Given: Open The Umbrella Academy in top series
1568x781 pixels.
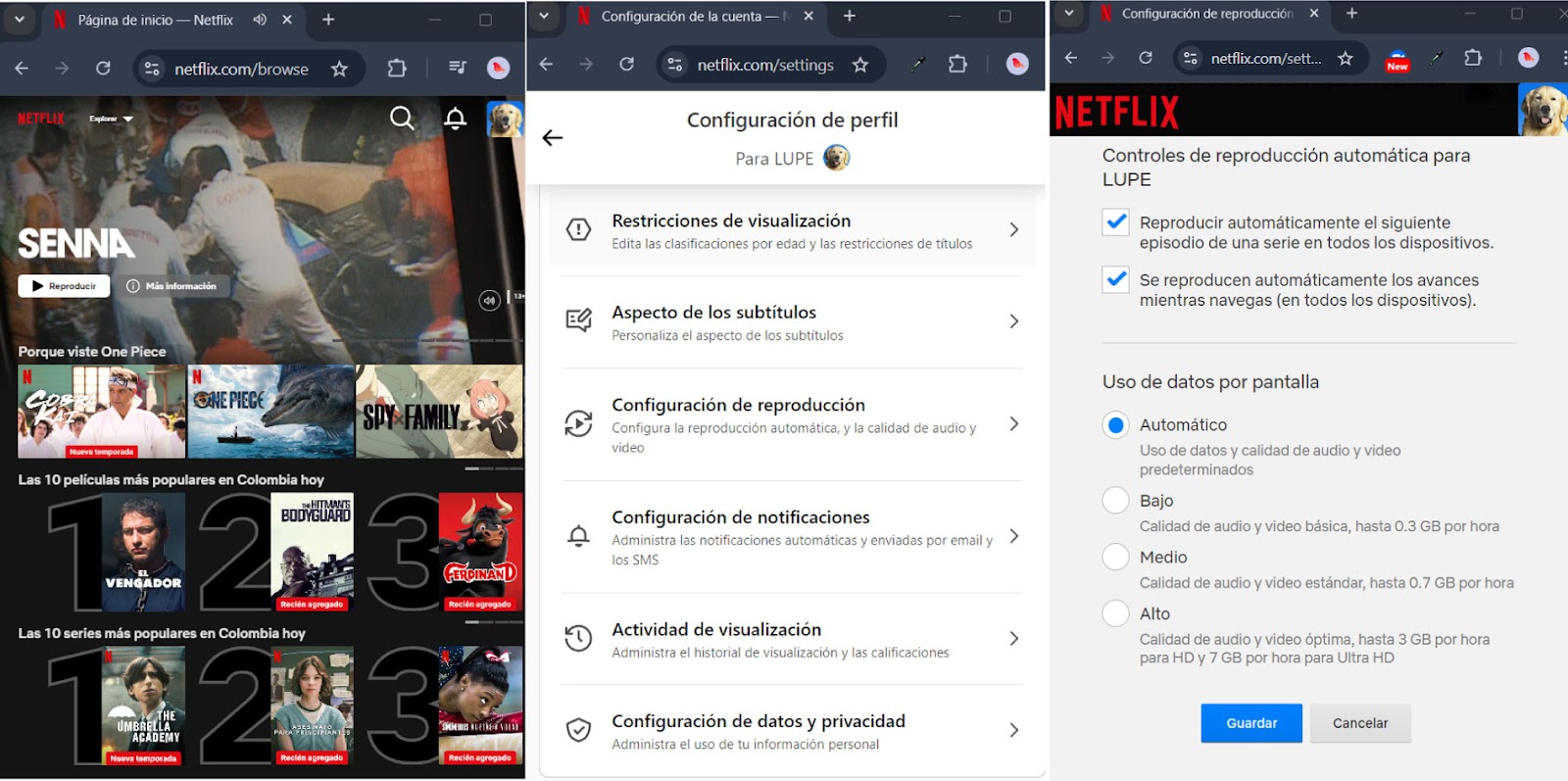Looking at the screenshot, I should (x=143, y=706).
